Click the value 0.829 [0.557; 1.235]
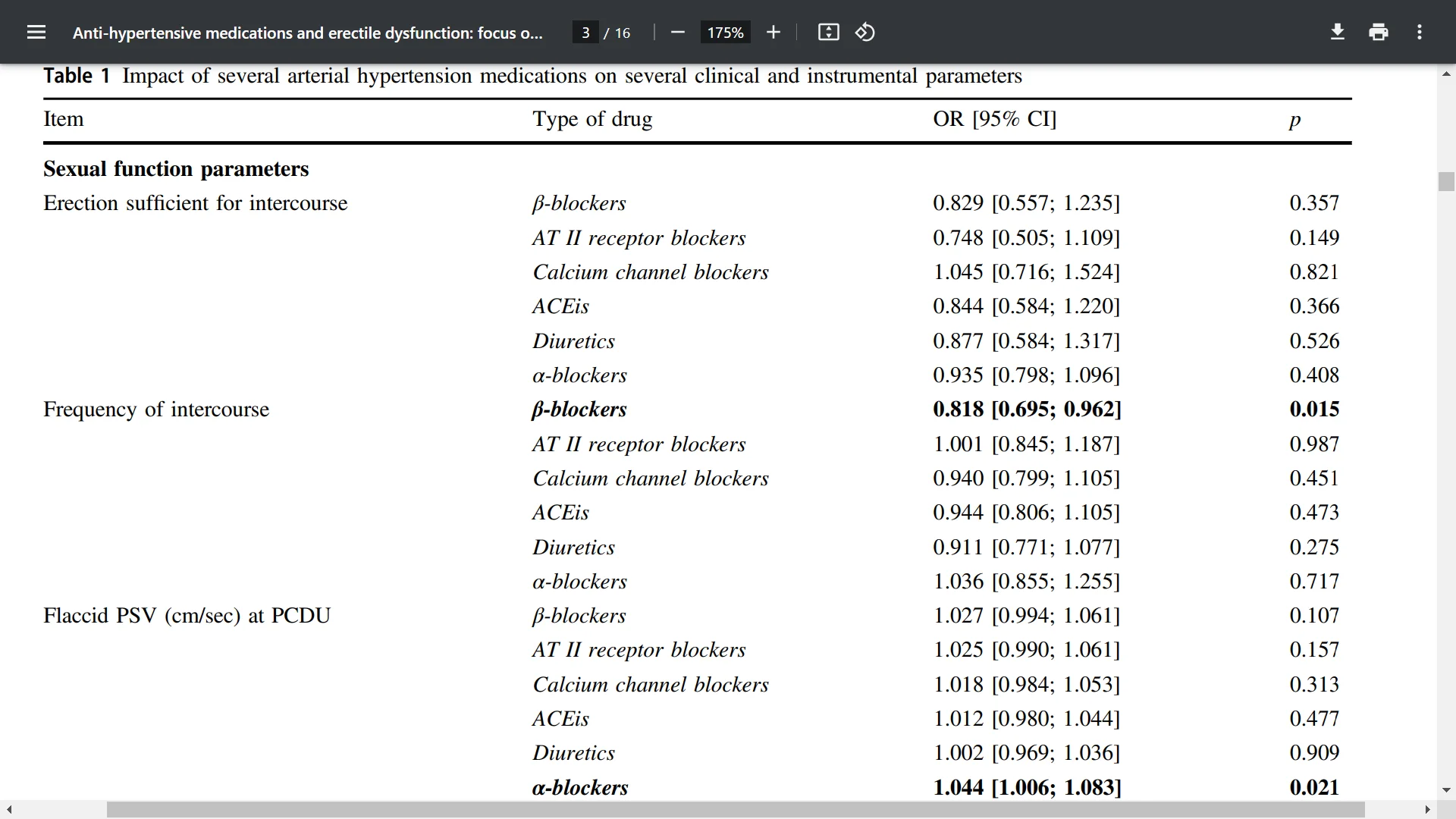 1026,203
